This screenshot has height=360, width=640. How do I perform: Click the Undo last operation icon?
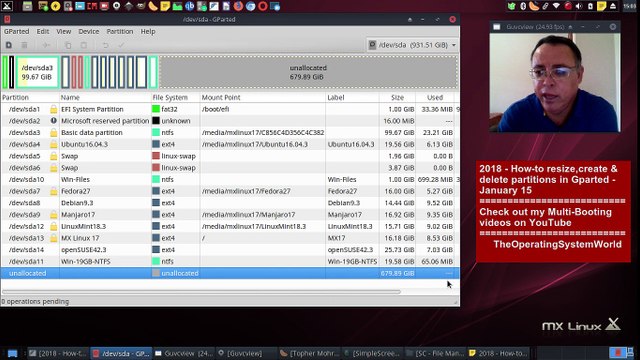point(105,45)
